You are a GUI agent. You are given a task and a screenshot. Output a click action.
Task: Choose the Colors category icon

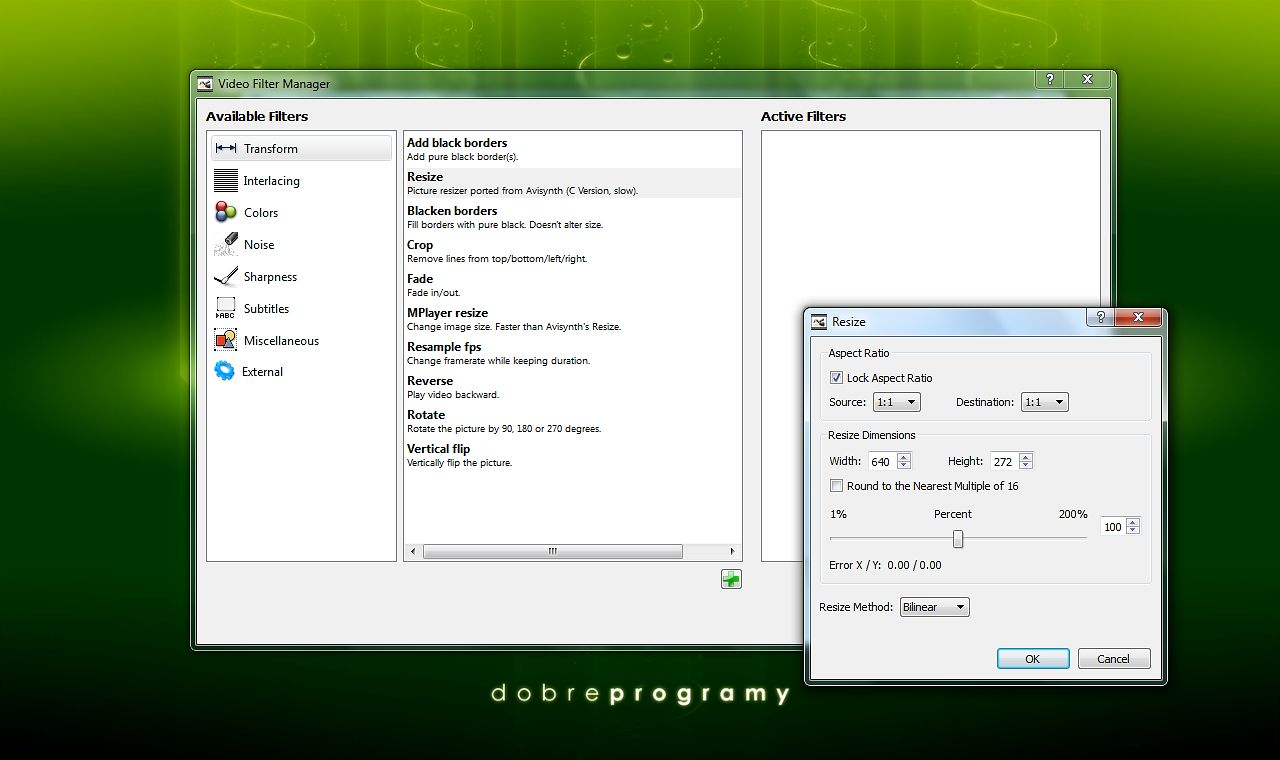click(x=226, y=212)
